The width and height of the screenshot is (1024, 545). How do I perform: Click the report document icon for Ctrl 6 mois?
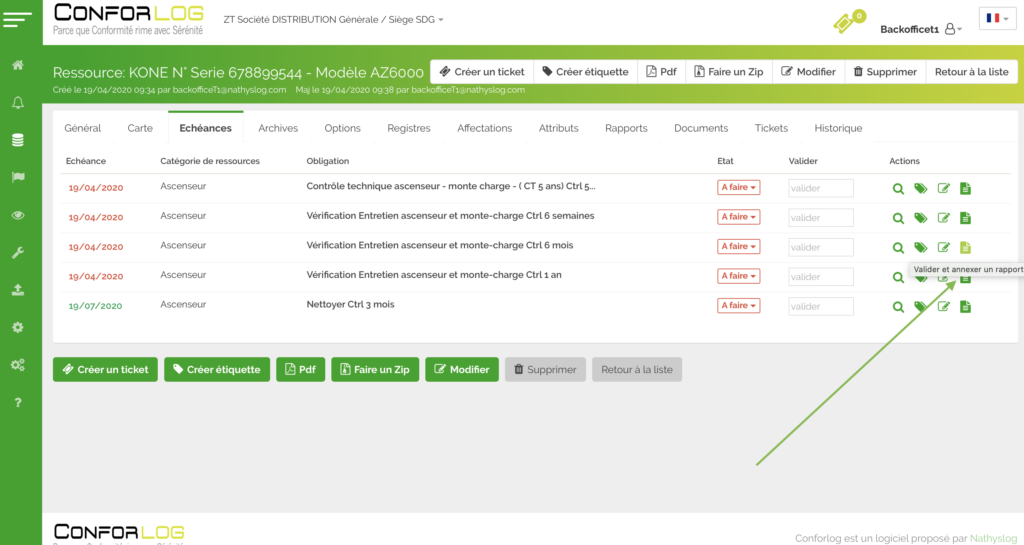pos(965,247)
